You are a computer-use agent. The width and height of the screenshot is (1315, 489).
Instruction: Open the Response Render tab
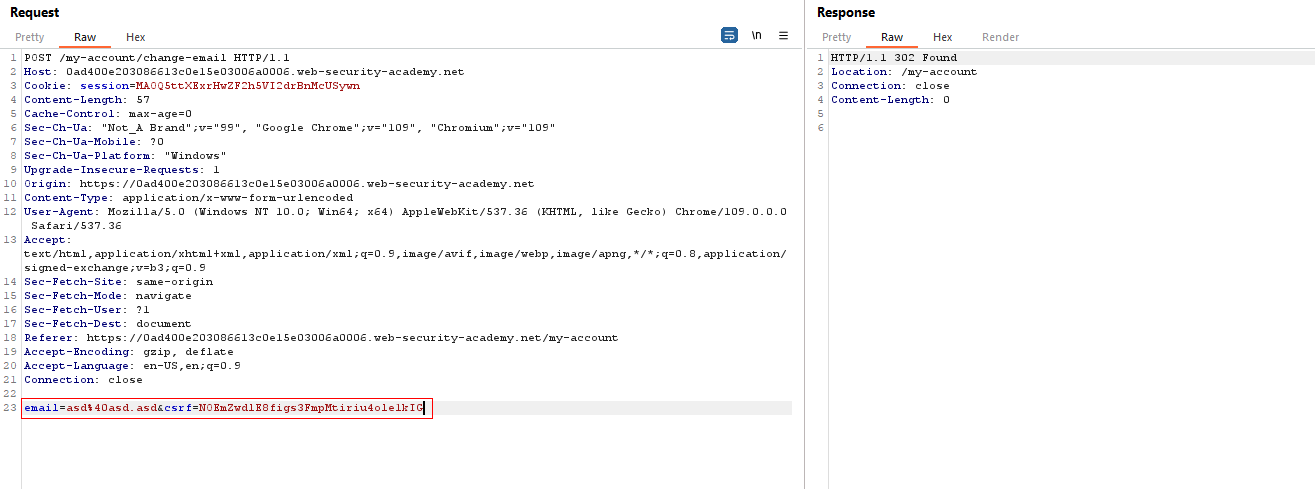click(x=1000, y=37)
